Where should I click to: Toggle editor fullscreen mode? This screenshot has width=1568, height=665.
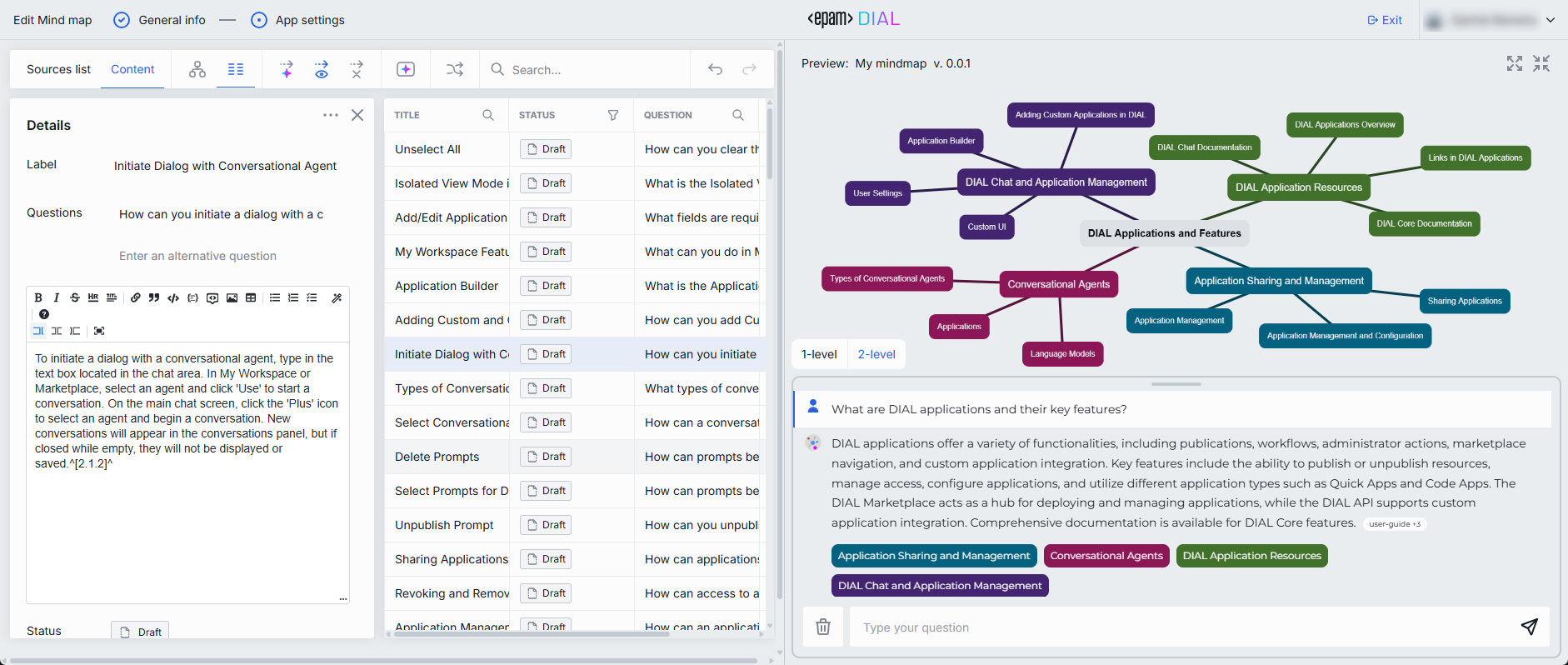pyautogui.click(x=99, y=331)
